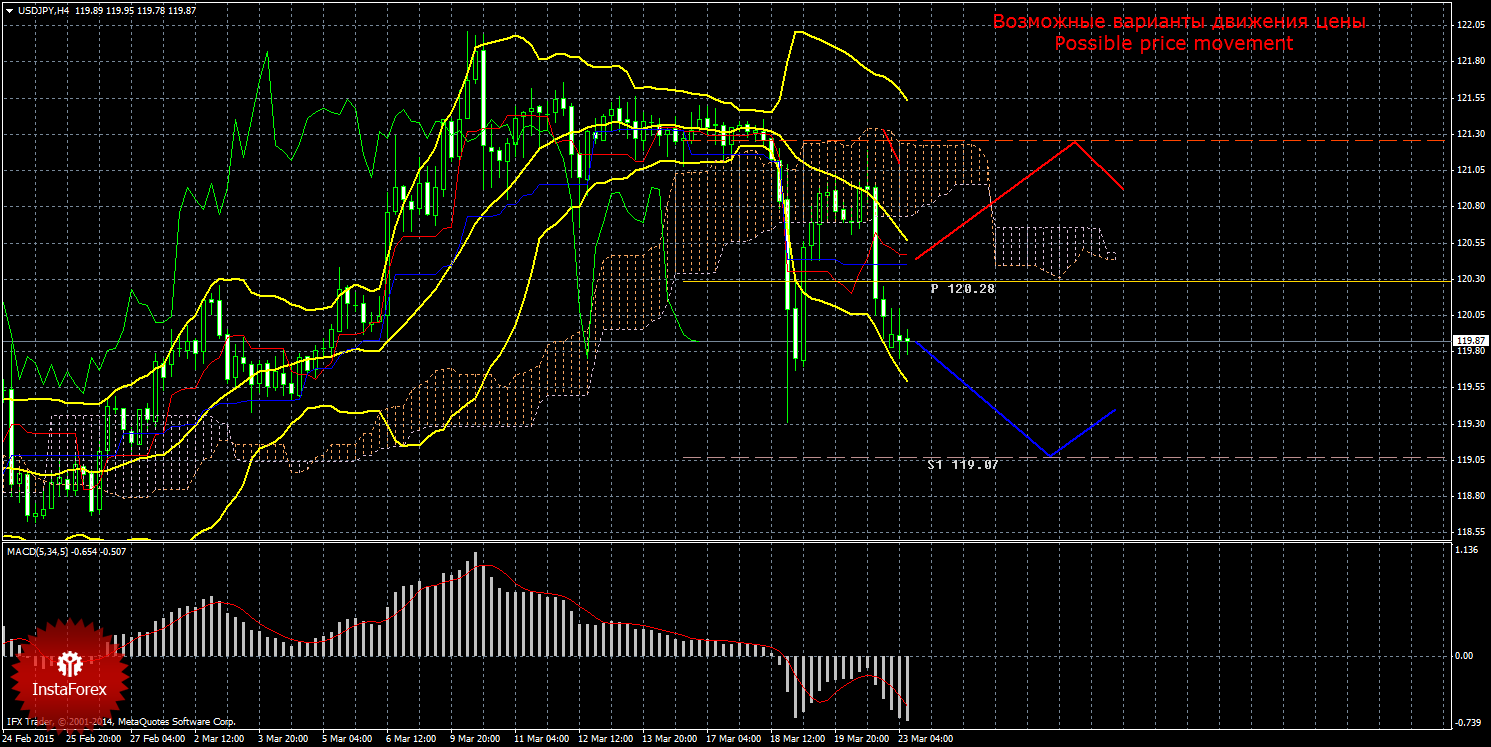1491x747 pixels.
Task: Click the Russian heading 'Возможные варианты движения цены'
Action: click(x=1179, y=22)
